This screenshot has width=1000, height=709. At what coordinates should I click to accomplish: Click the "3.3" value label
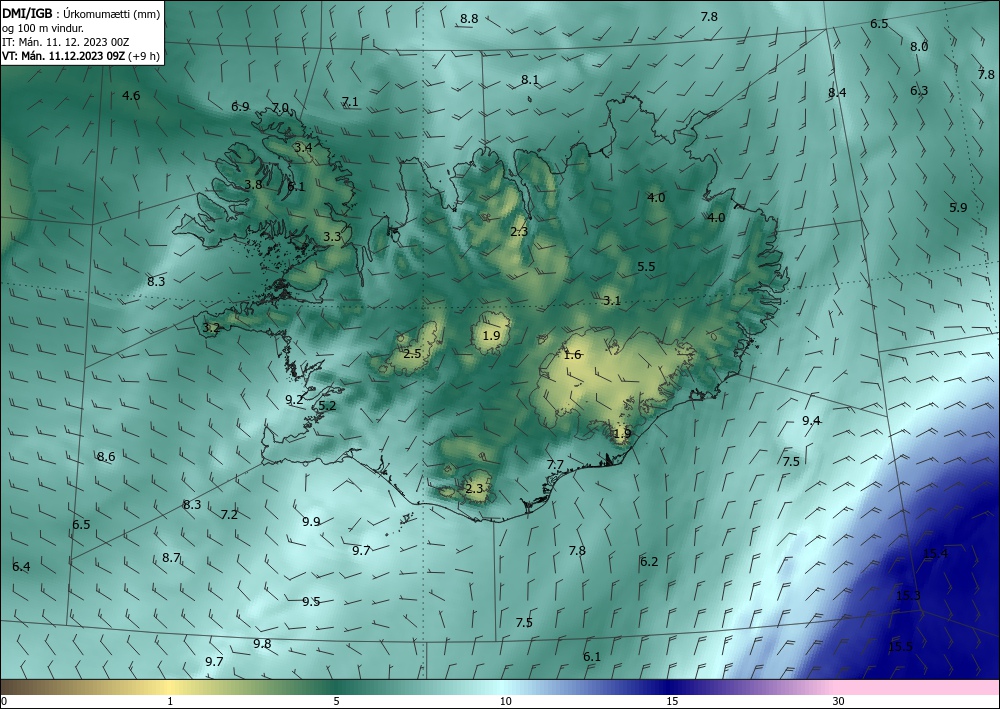332,237
